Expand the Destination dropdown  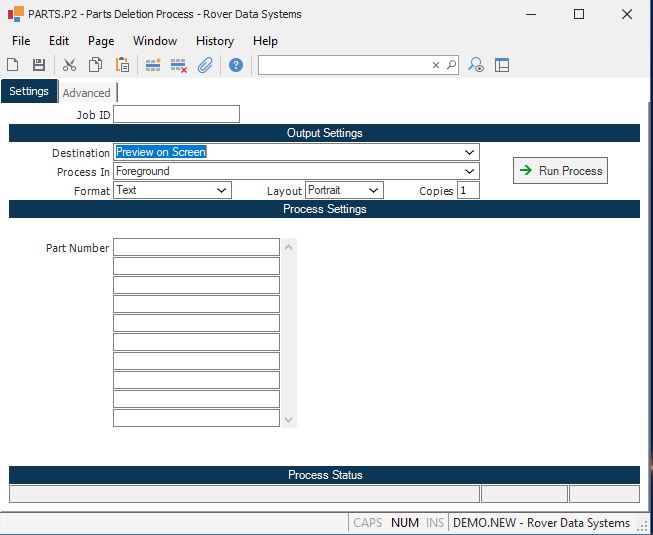pyautogui.click(x=470, y=152)
